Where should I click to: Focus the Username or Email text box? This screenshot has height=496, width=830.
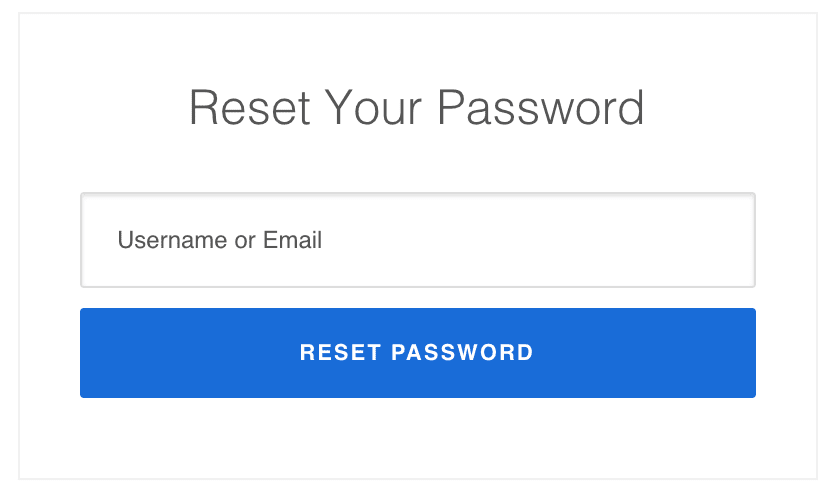pos(417,240)
